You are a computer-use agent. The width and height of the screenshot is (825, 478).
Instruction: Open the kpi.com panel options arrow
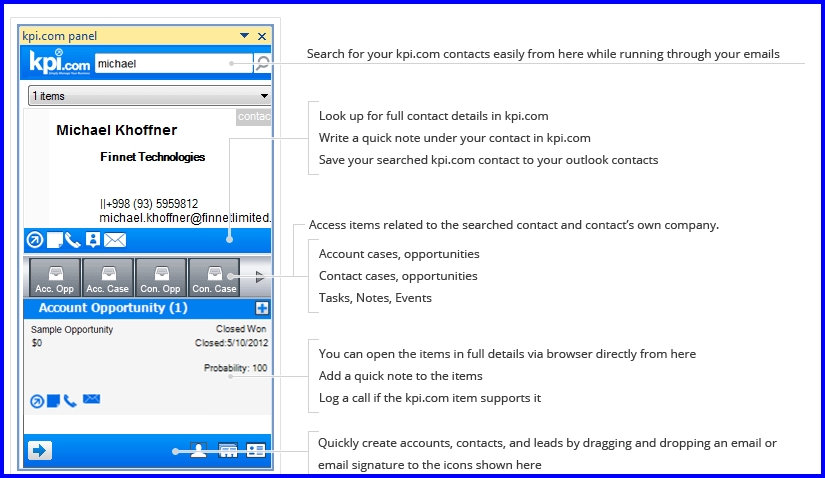tap(244, 36)
